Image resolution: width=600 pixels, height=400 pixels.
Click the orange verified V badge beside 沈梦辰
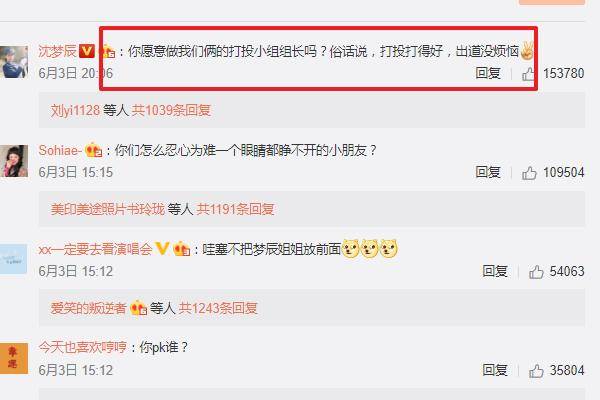(87, 51)
